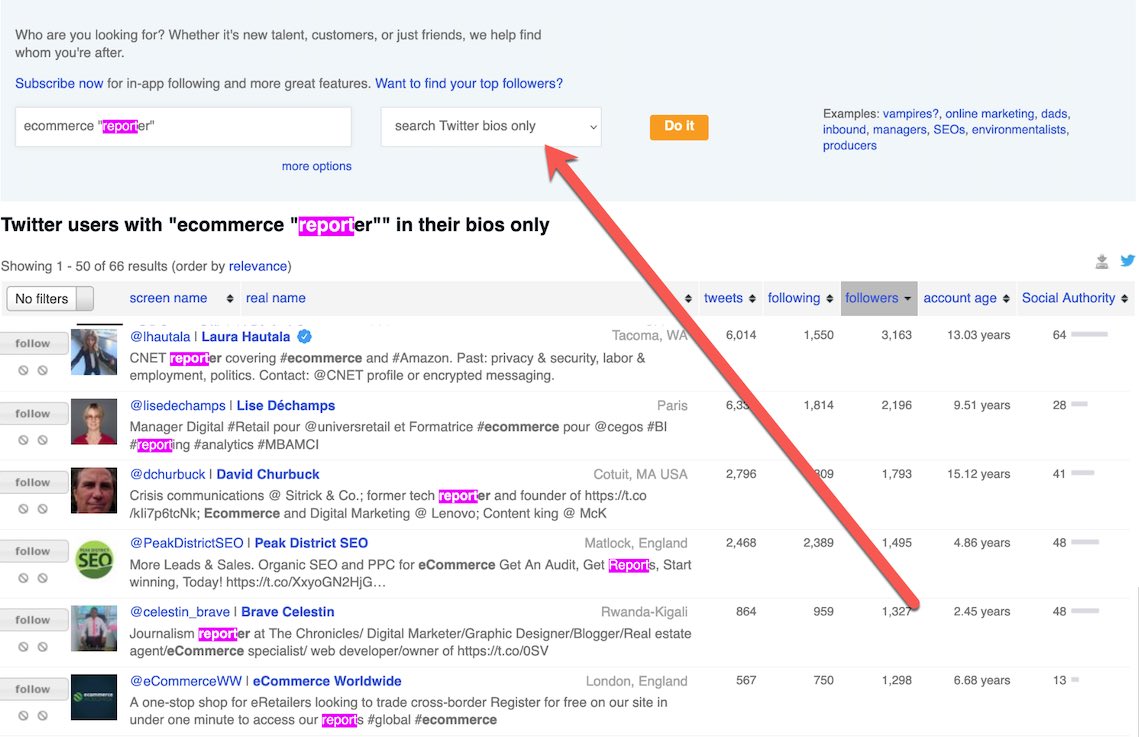The width and height of the screenshot is (1139, 737).
Task: Click the sort arrows beside the tweets column
Action: pos(752,299)
